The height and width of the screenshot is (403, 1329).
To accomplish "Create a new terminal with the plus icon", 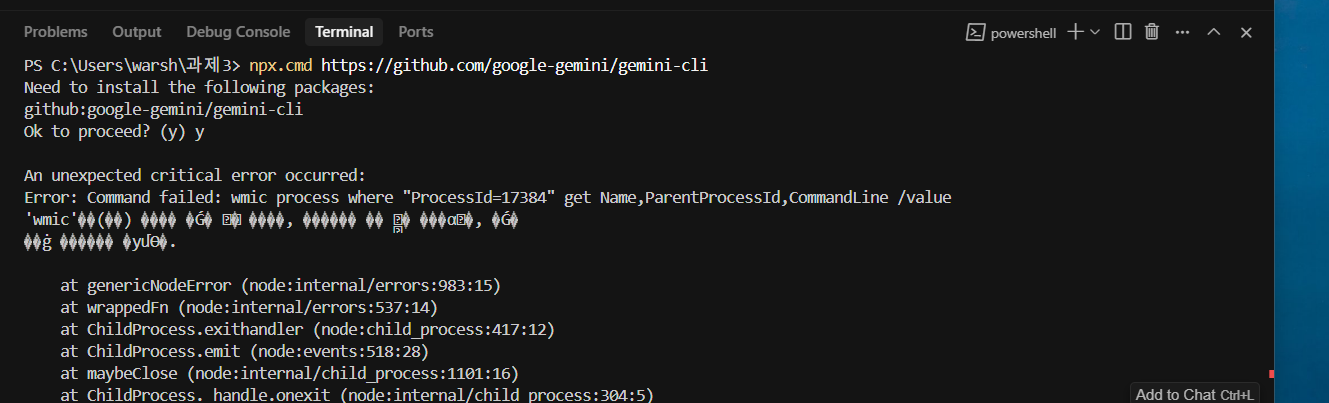I will (x=1075, y=32).
